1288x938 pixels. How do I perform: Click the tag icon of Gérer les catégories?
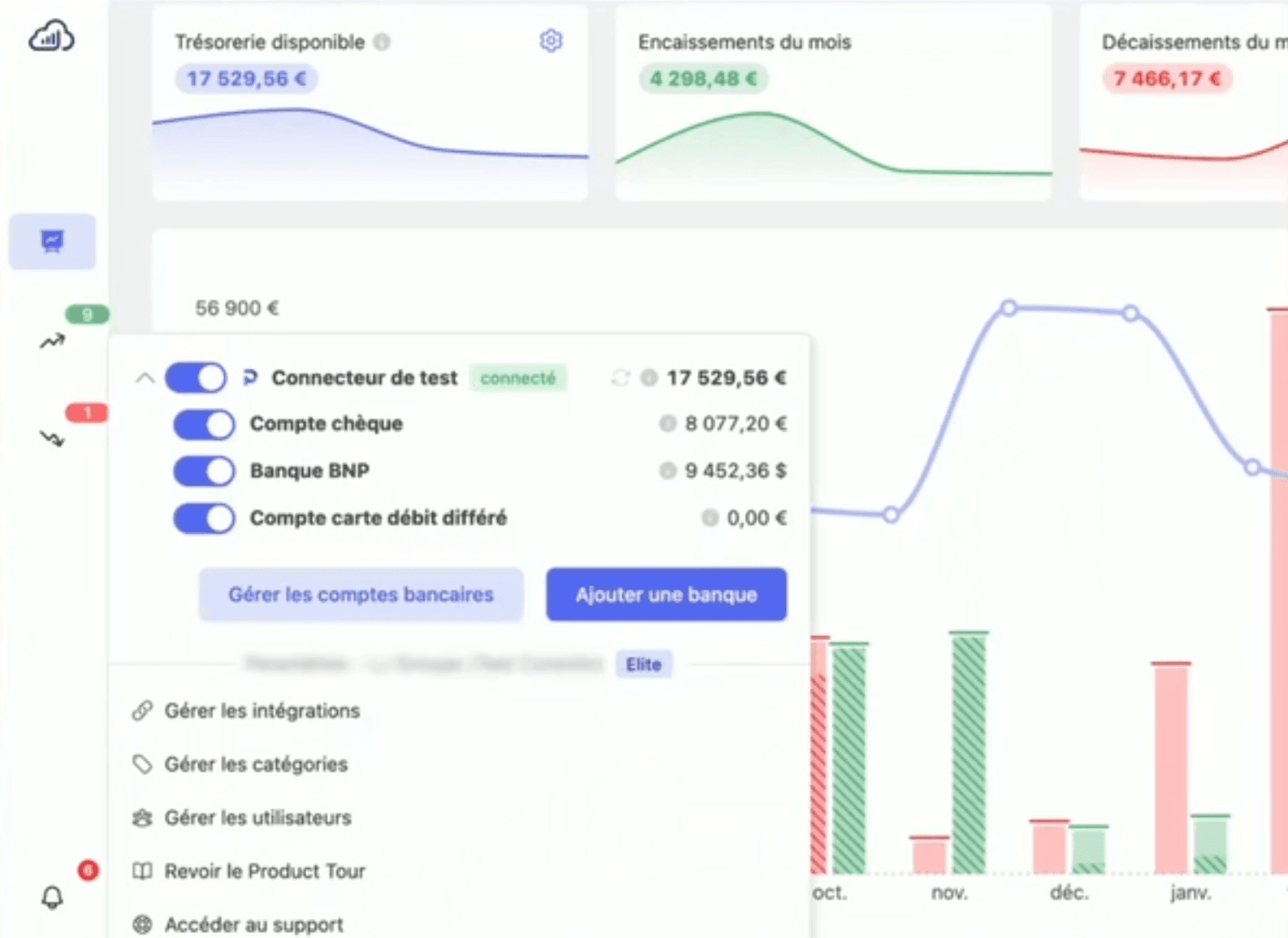coord(142,764)
